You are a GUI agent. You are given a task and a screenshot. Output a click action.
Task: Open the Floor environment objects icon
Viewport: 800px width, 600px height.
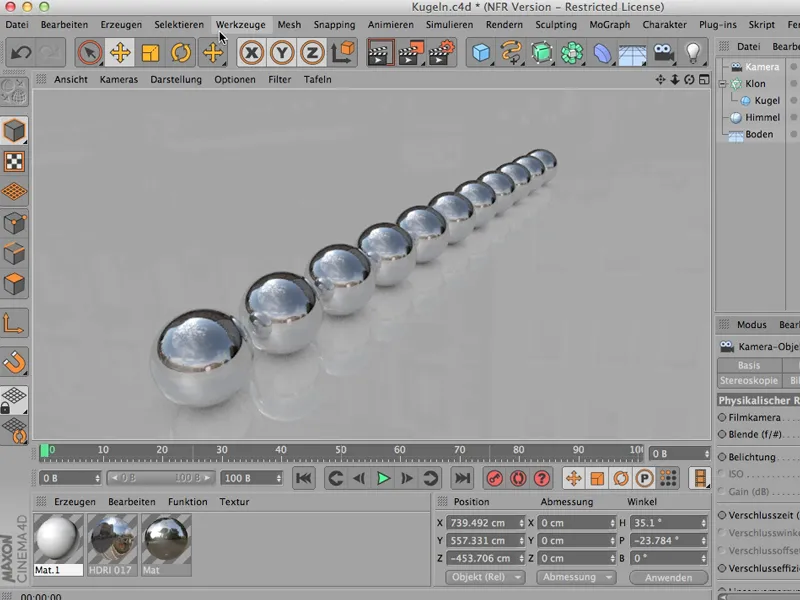coord(633,53)
